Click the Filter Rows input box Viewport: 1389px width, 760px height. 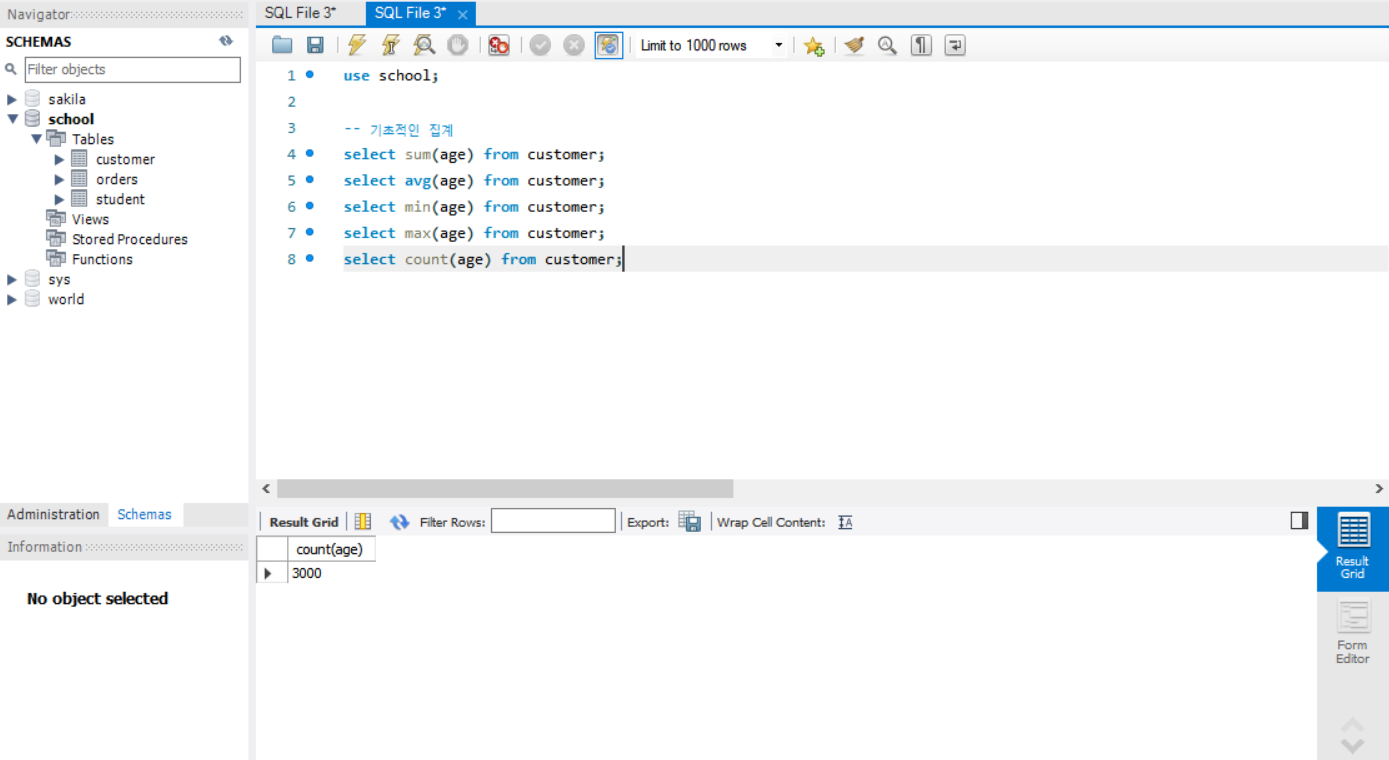coord(553,521)
